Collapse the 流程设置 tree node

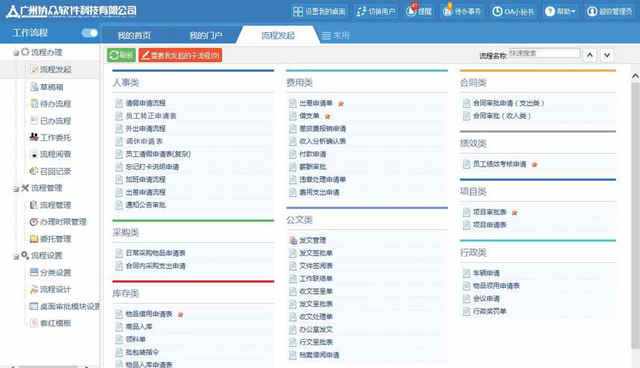pyautogui.click(x=16, y=256)
